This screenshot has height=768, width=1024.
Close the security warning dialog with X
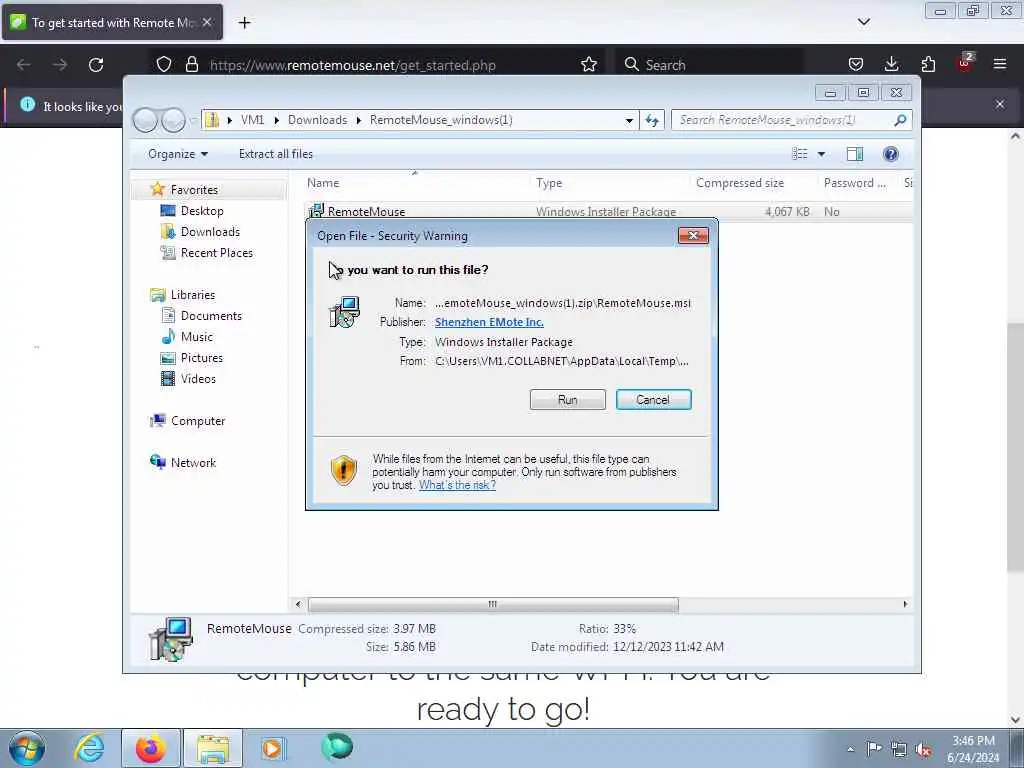click(693, 235)
